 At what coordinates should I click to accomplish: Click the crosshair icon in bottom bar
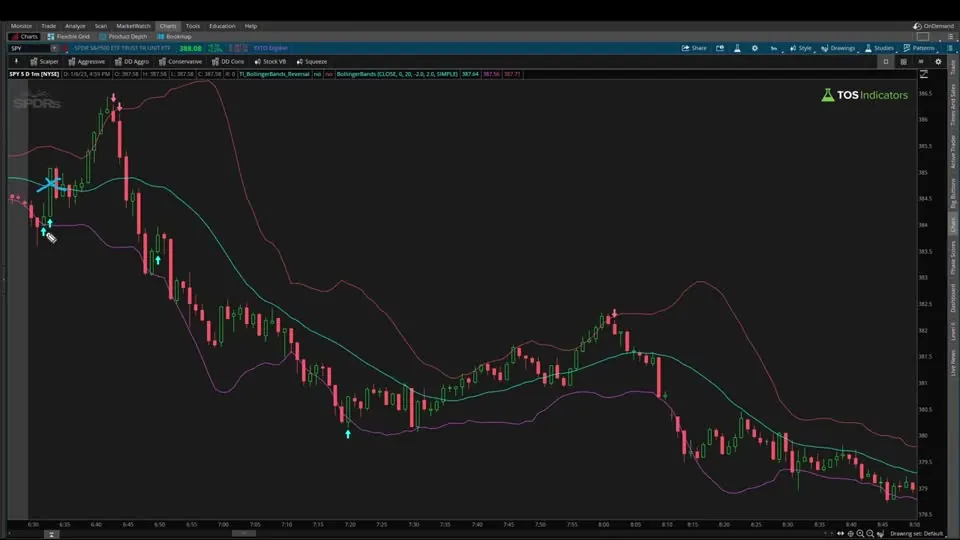coord(850,534)
